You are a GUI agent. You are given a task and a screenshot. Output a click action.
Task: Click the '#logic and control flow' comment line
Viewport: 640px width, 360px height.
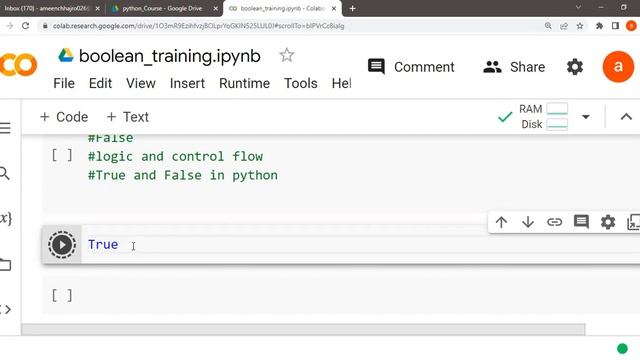click(x=176, y=156)
